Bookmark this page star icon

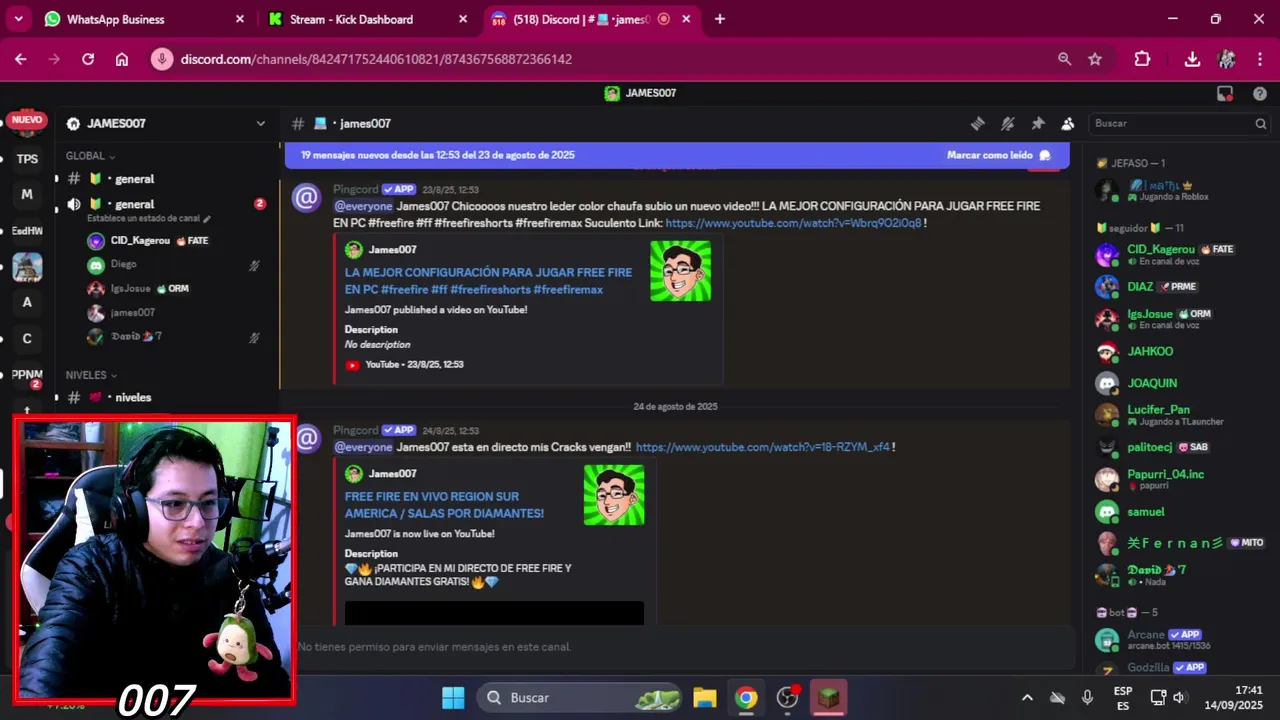click(x=1095, y=59)
